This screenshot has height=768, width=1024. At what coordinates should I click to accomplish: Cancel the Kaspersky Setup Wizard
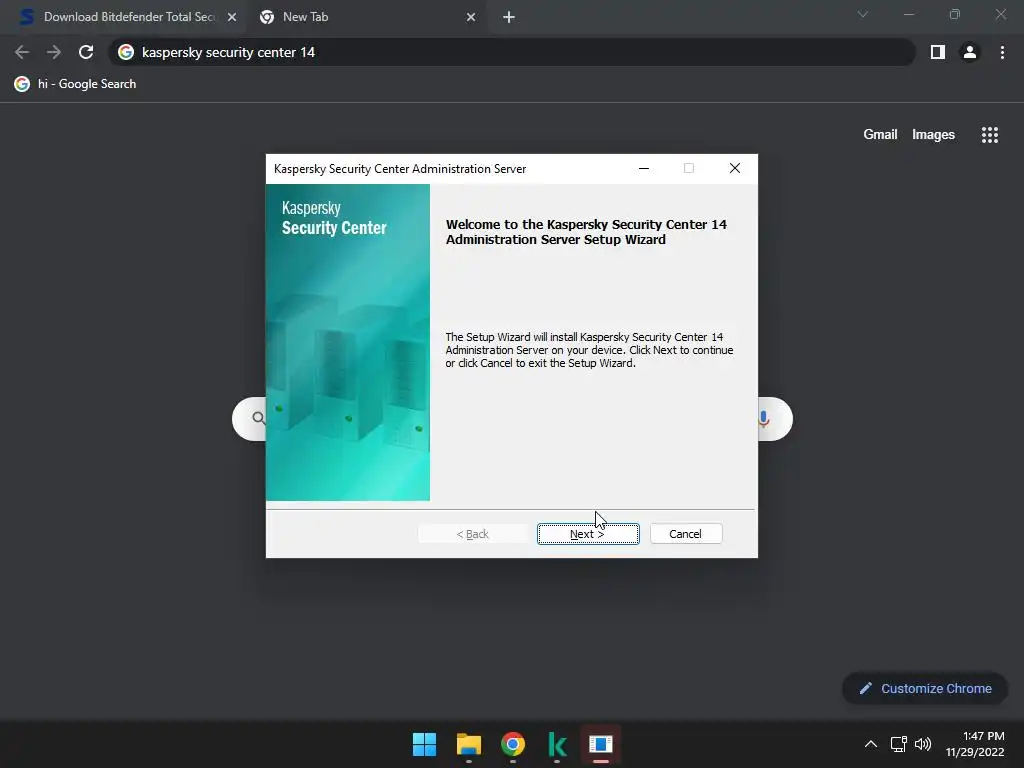tap(686, 534)
